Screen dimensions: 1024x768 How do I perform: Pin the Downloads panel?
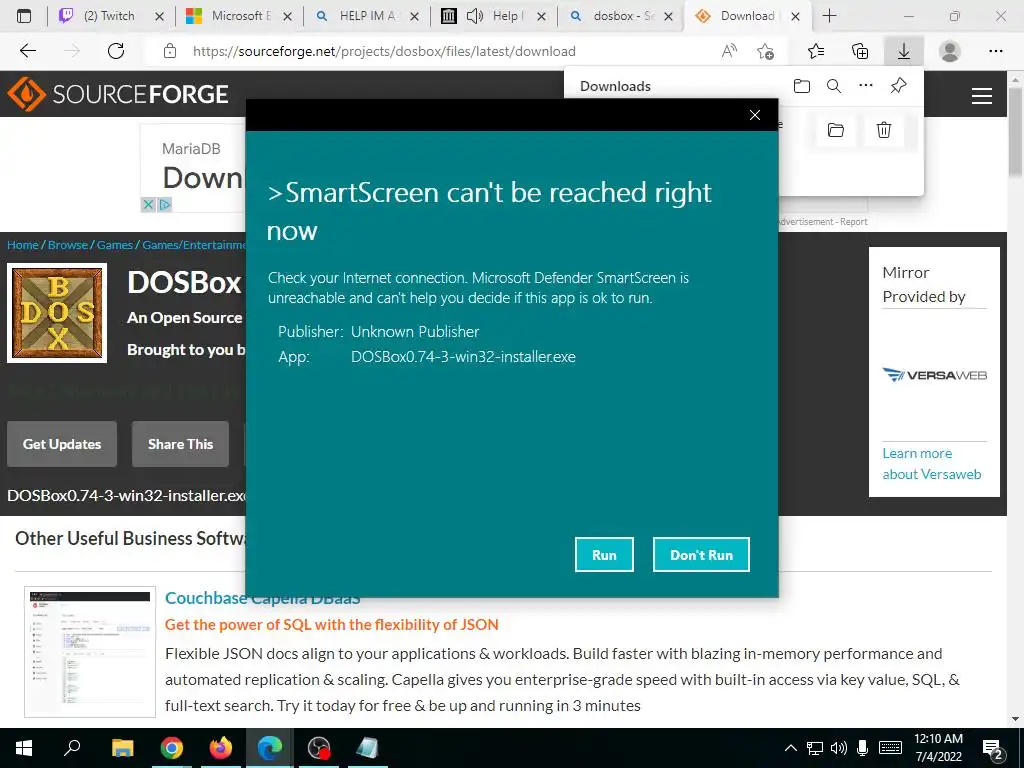[899, 86]
